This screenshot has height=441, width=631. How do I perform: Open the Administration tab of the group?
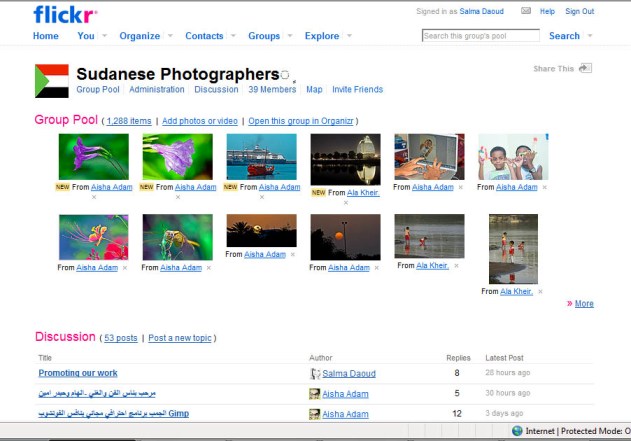click(156, 89)
